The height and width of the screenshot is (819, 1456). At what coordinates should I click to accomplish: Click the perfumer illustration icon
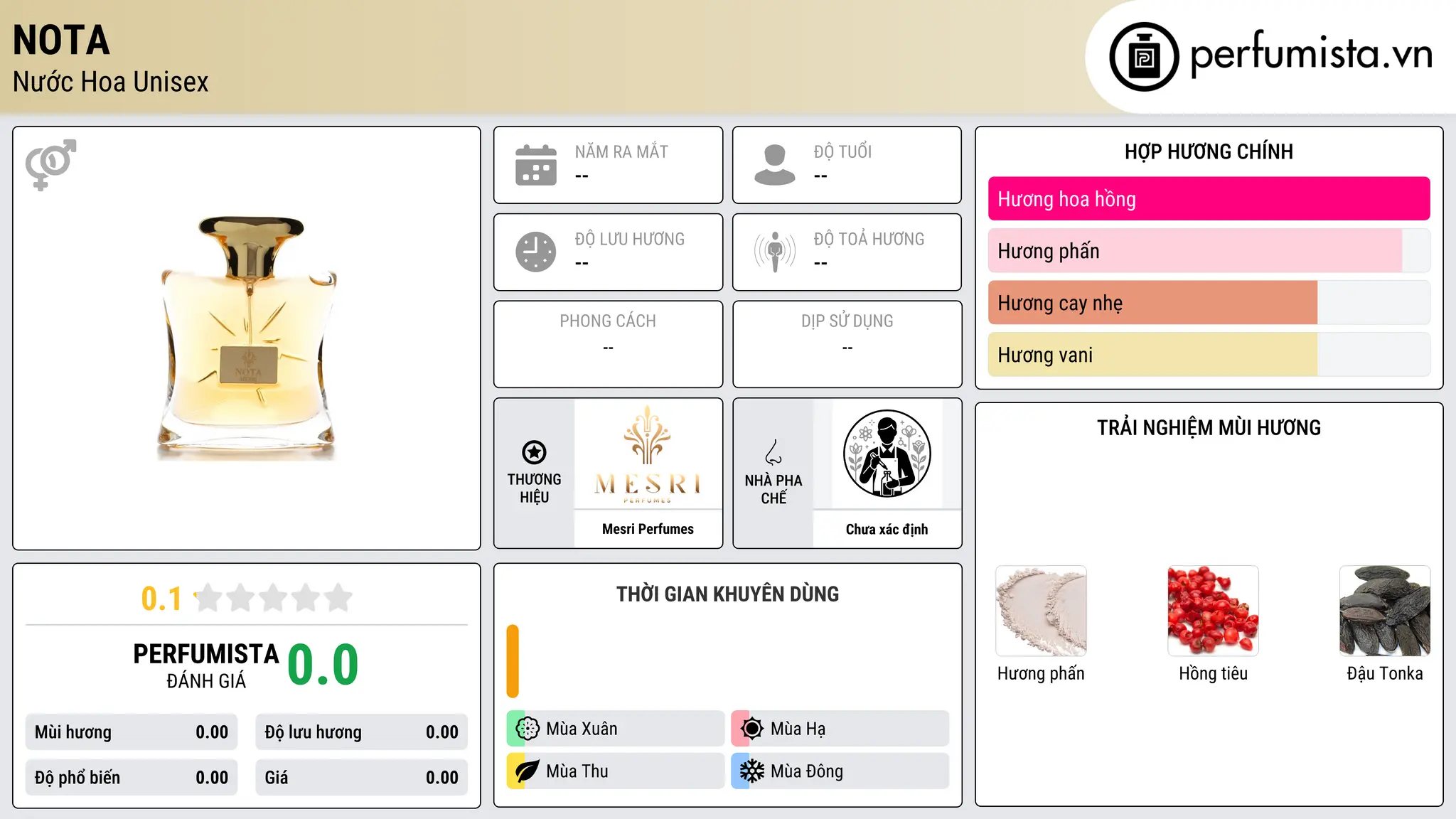pos(887,454)
